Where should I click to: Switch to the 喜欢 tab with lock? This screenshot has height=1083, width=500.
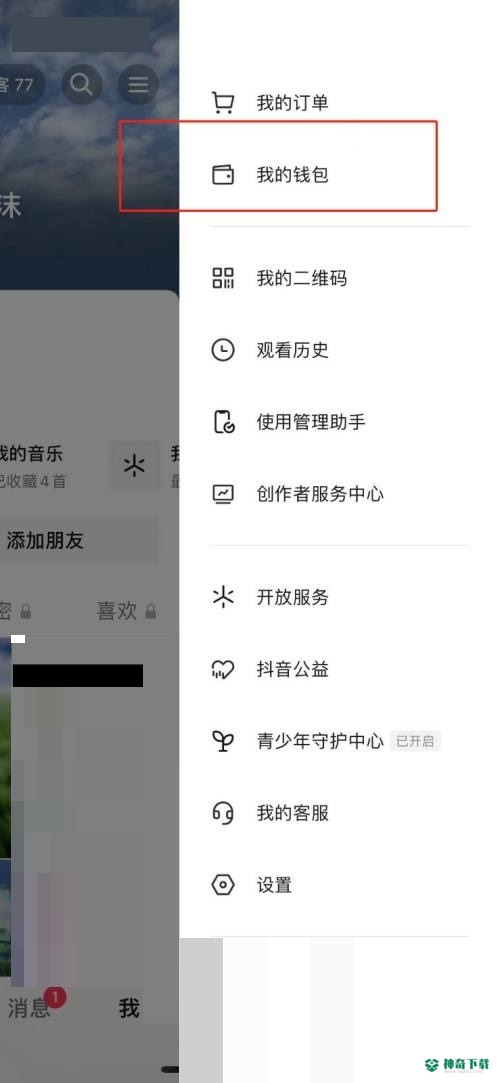click(126, 611)
